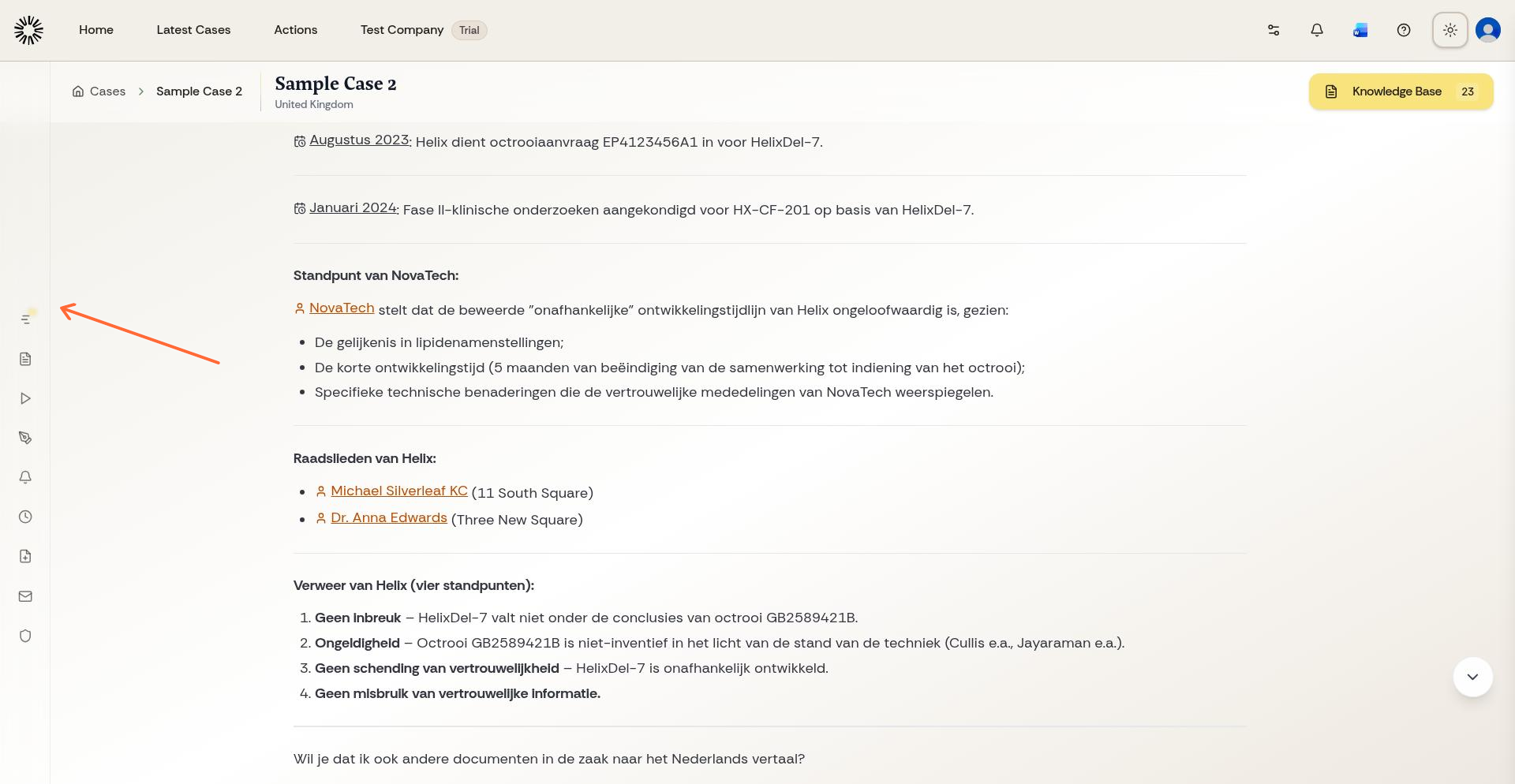Open the notifications bell in top bar

1317,30
